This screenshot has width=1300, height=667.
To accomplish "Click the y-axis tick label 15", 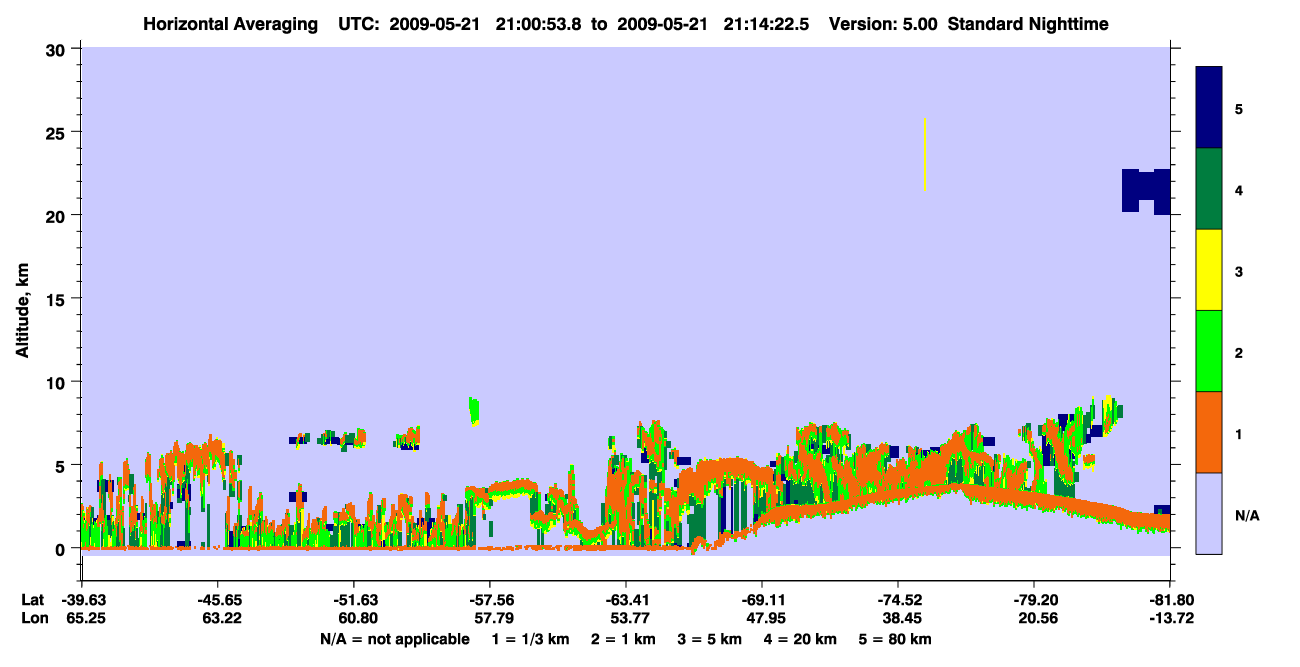I will 58,299.
